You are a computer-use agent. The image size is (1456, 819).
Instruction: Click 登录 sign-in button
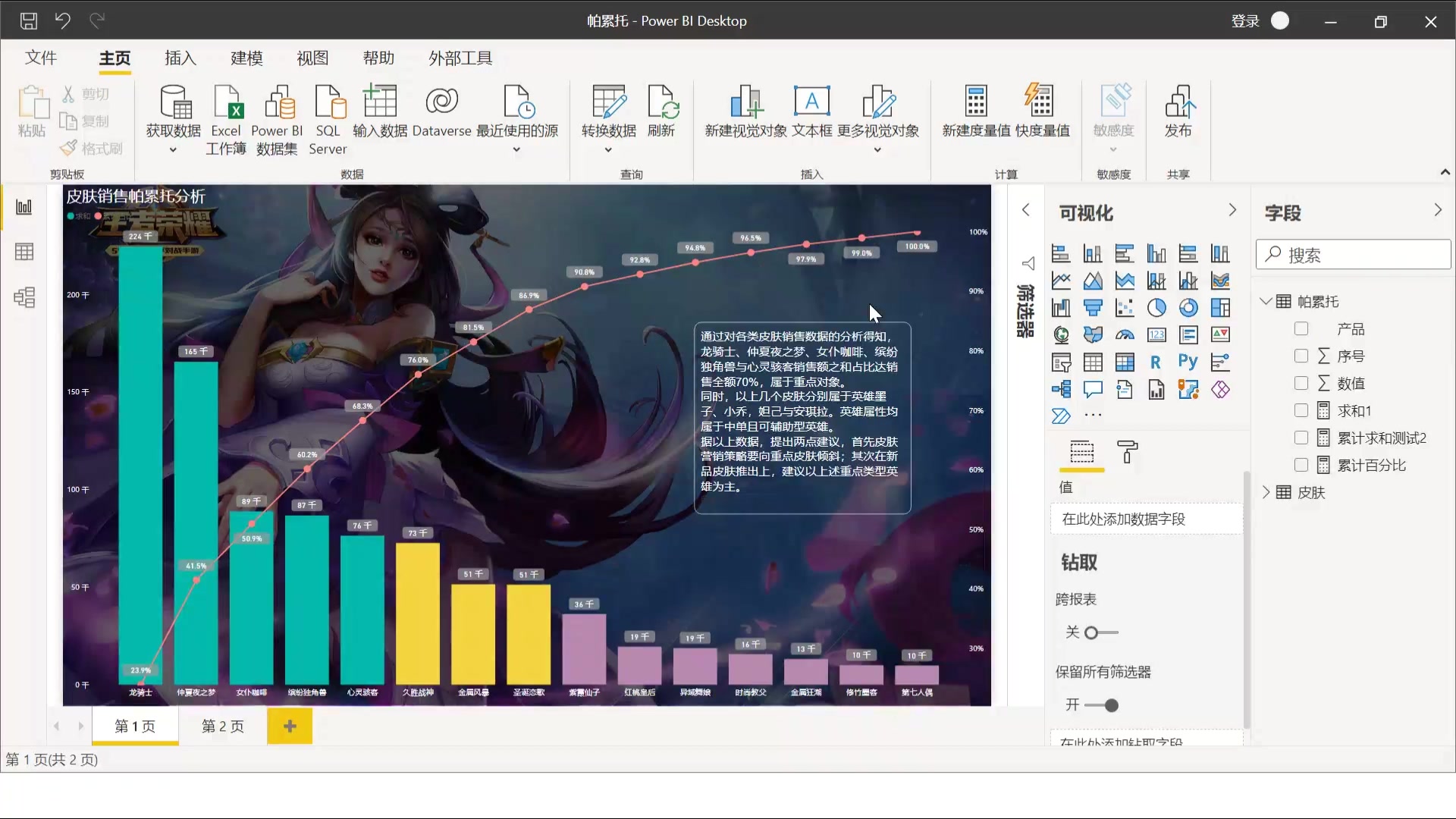1245,21
